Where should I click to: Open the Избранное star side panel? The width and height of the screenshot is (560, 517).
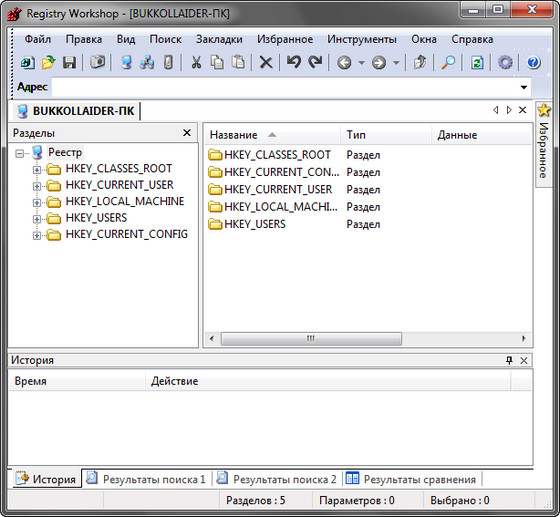coord(544,143)
